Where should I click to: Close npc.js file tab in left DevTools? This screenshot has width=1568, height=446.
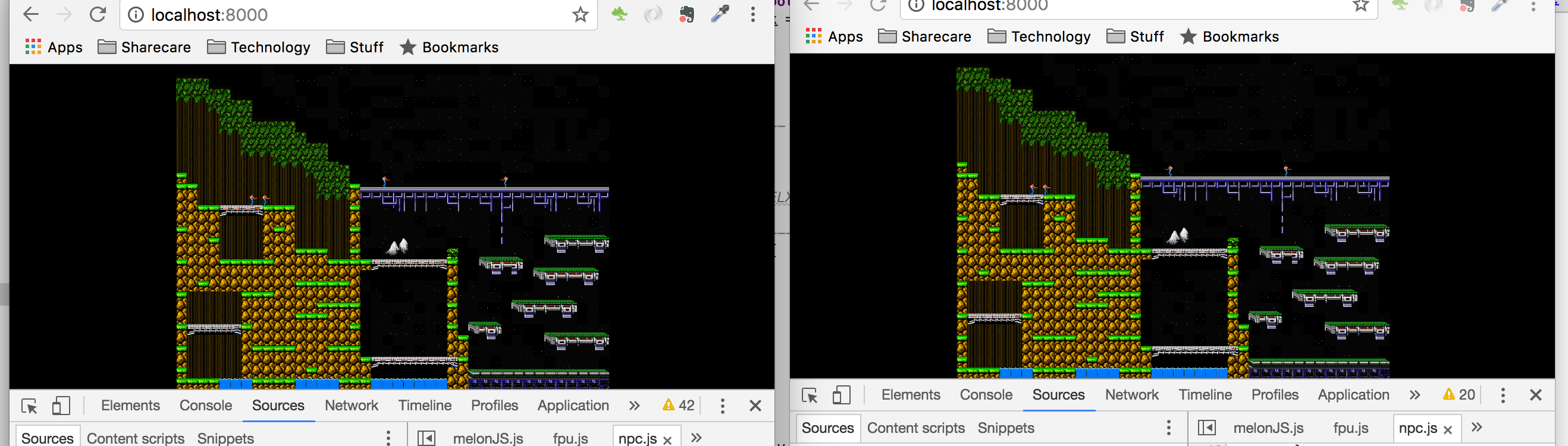(x=668, y=440)
